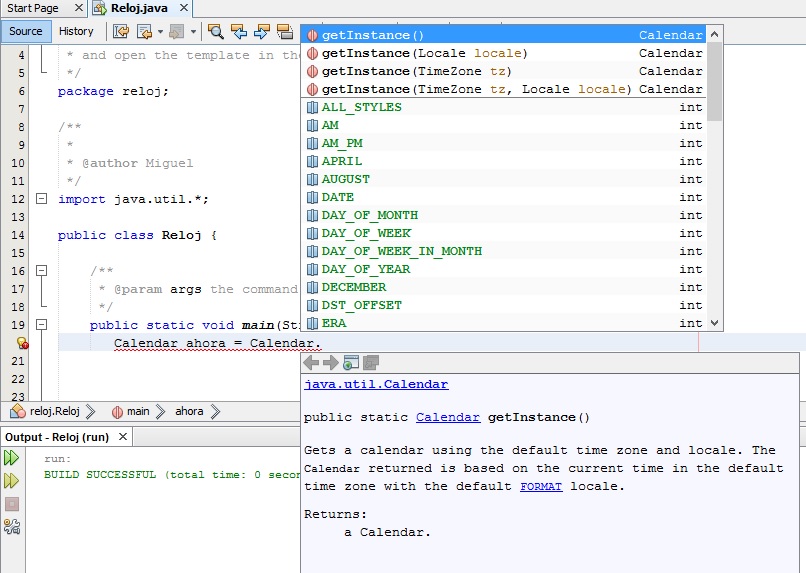Switch editor to Source view
This screenshot has width=806, height=573.
click(26, 31)
